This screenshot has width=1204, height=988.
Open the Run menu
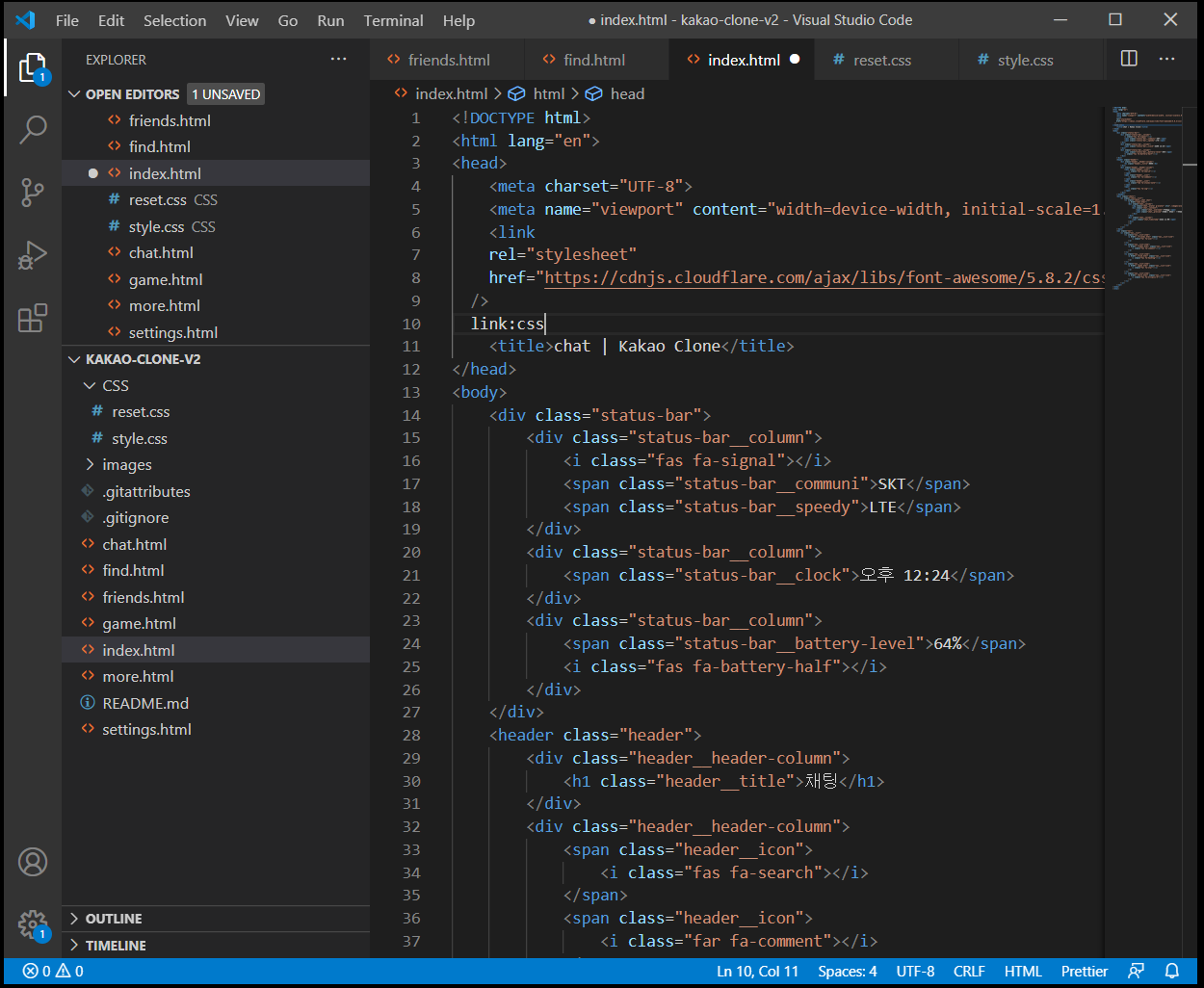pyautogui.click(x=330, y=20)
